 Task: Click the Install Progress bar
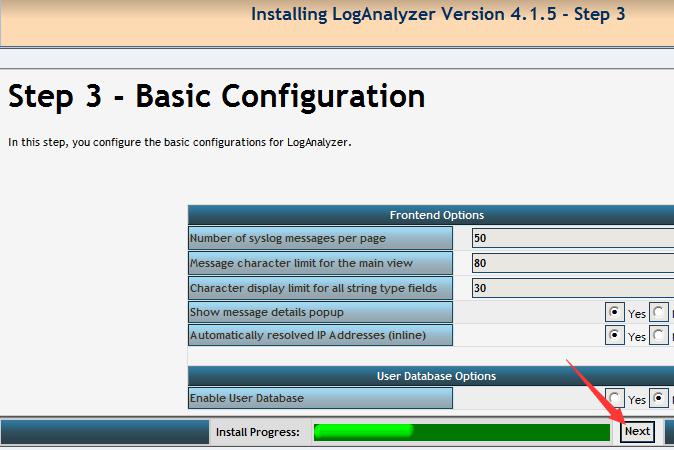pyautogui.click(x=462, y=432)
